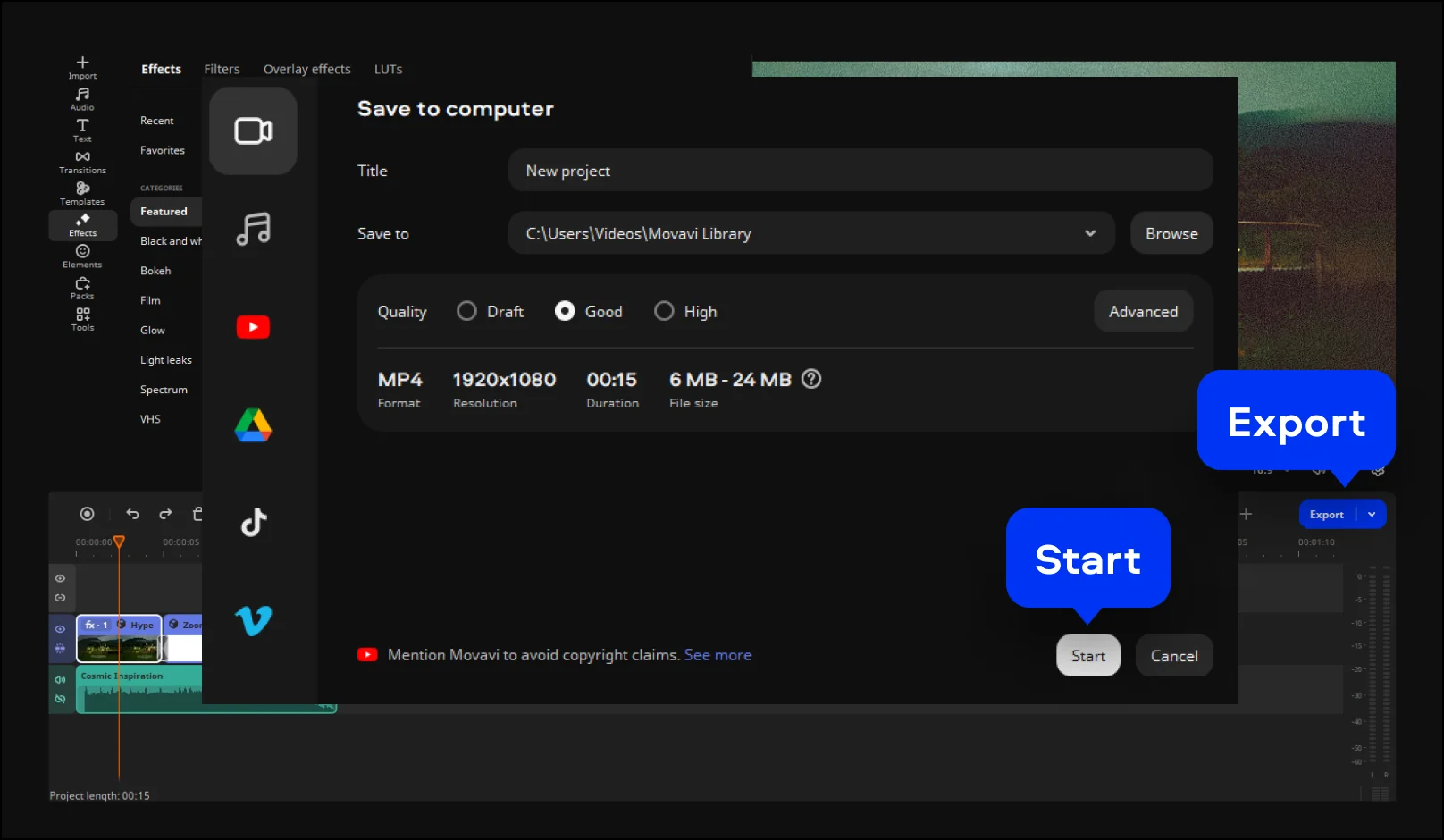
Task: Choose TikTok upload icon
Action: coord(254,522)
